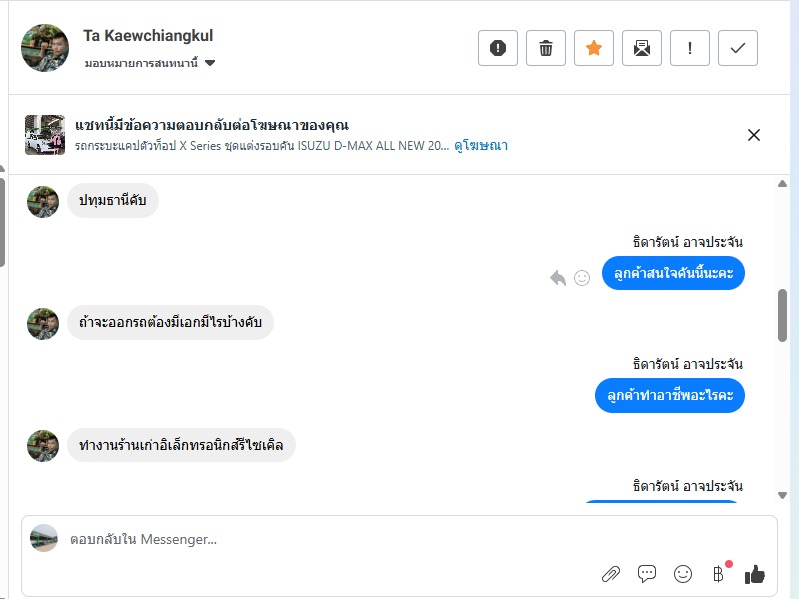The image size is (799, 599).
Task: Open emoji picker in reply box
Action: tap(683, 574)
